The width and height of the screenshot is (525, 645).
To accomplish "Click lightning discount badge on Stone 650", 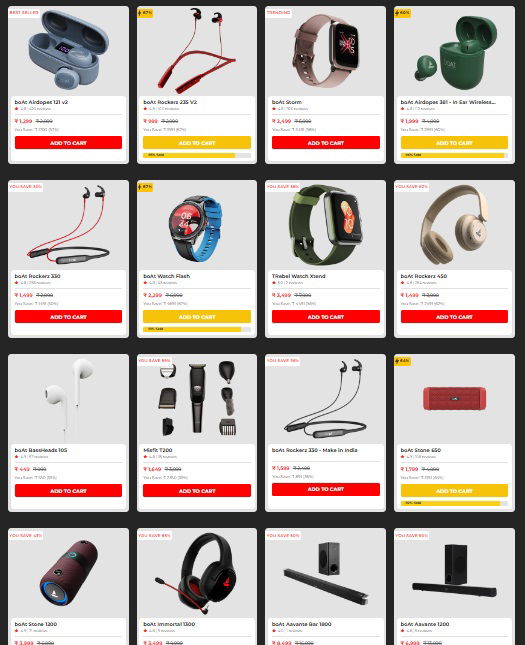I will coord(402,361).
